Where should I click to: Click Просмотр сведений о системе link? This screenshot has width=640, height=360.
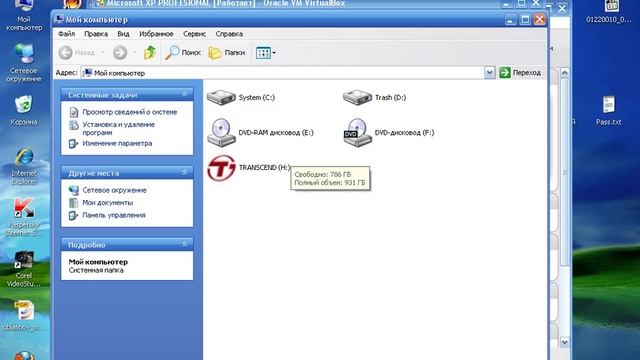130,112
